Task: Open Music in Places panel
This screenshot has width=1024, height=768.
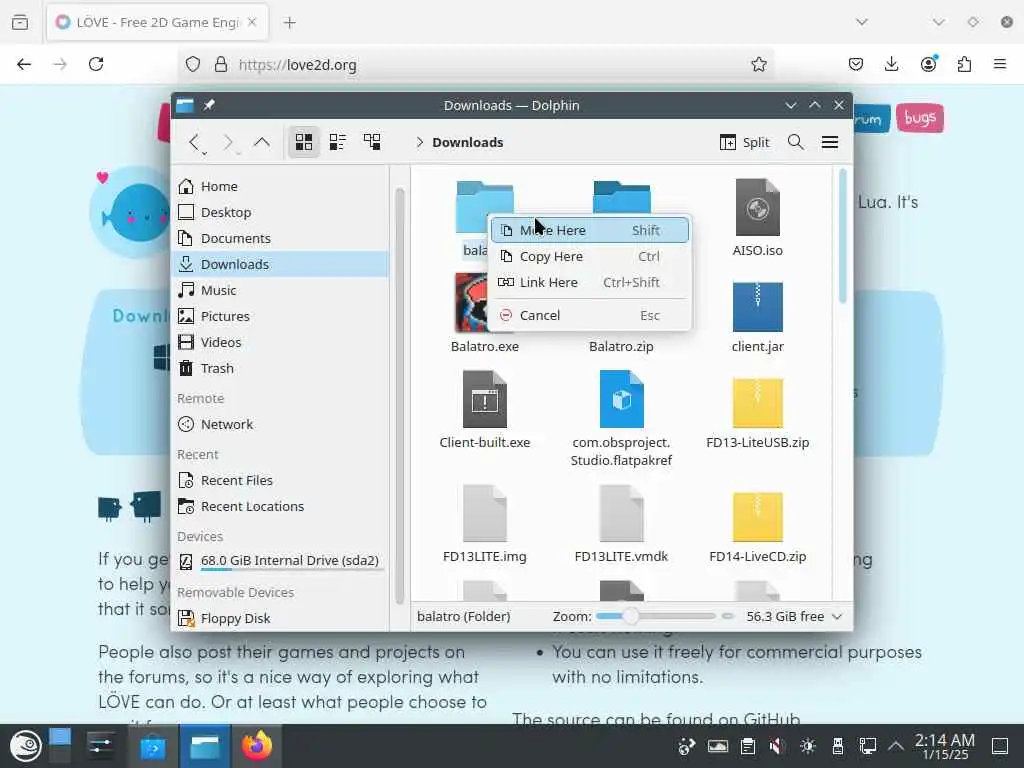Action: click(281, 290)
